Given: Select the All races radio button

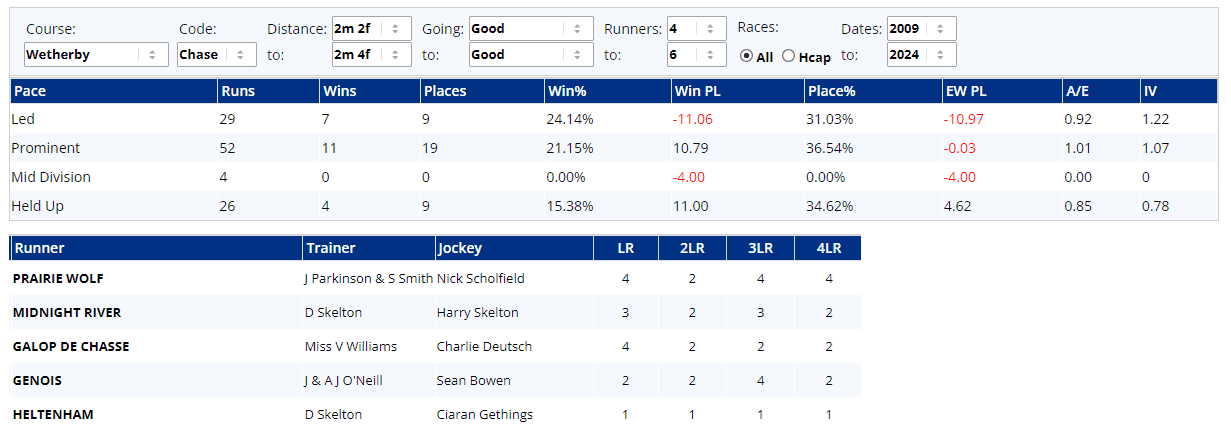Looking at the screenshot, I should click(x=746, y=56).
